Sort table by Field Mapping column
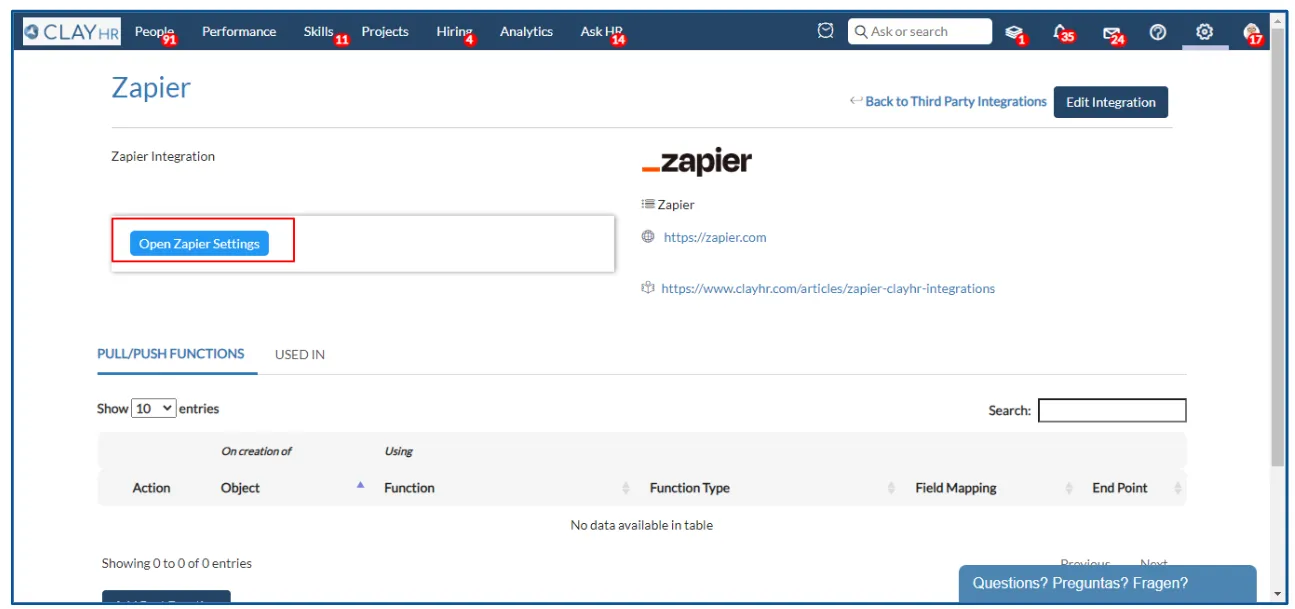 coord(993,487)
